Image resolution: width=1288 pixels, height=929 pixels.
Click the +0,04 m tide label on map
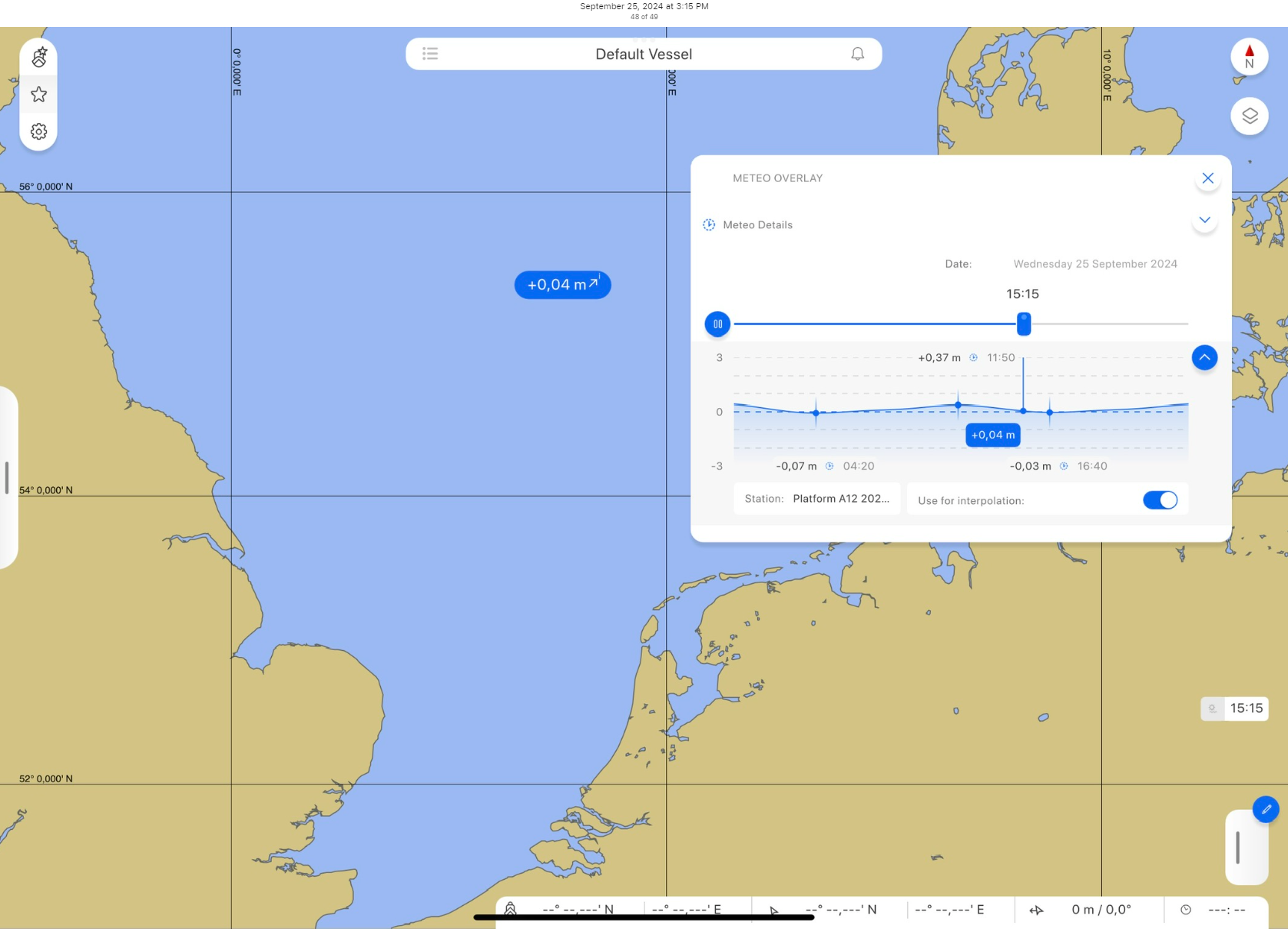(563, 285)
